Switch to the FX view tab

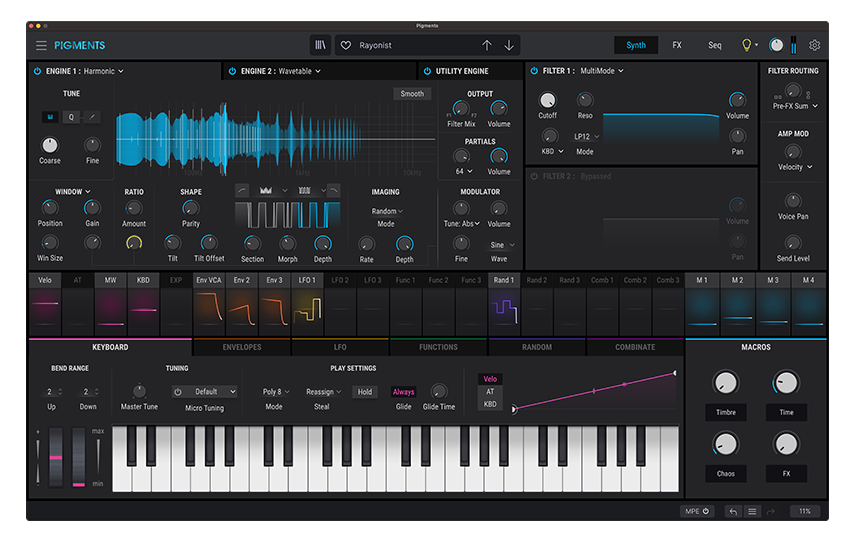(x=677, y=45)
